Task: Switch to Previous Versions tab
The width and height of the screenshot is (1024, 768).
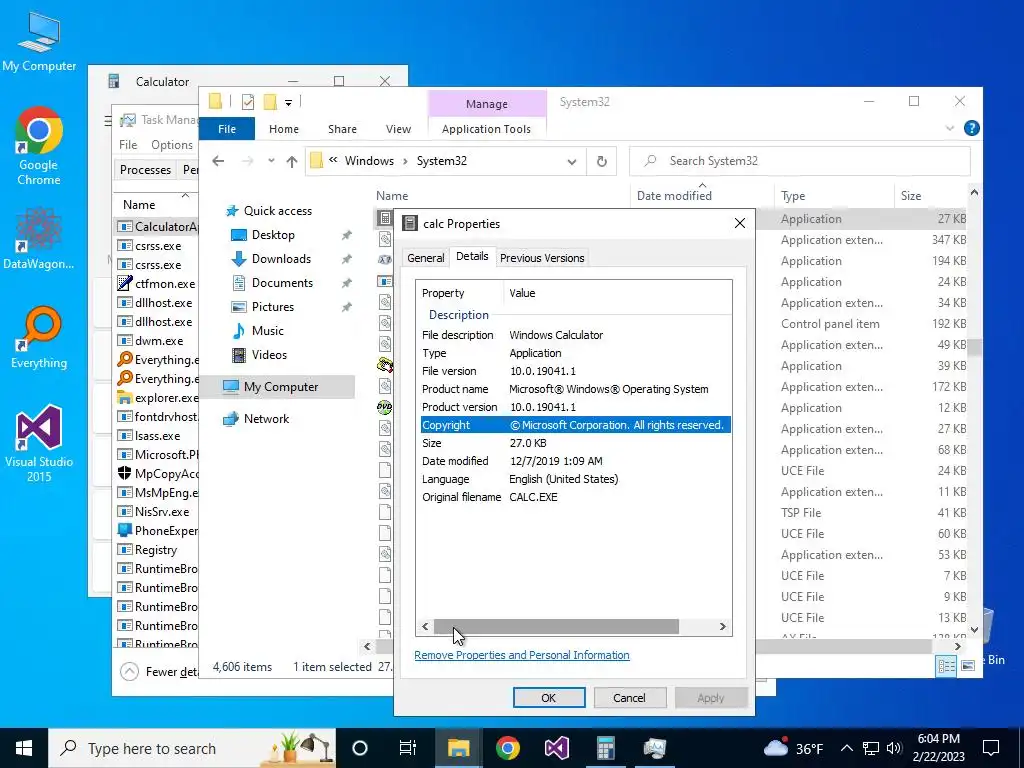Action: click(x=542, y=258)
